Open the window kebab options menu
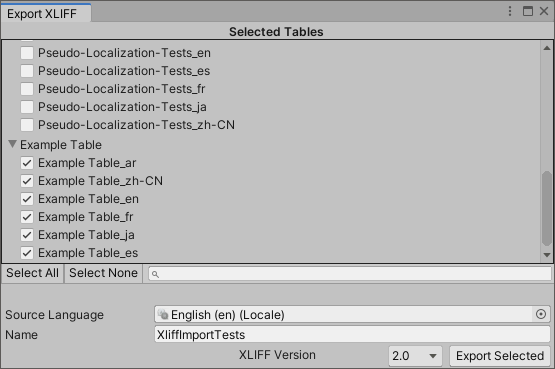Image resolution: width=555 pixels, height=369 pixels. click(x=510, y=11)
